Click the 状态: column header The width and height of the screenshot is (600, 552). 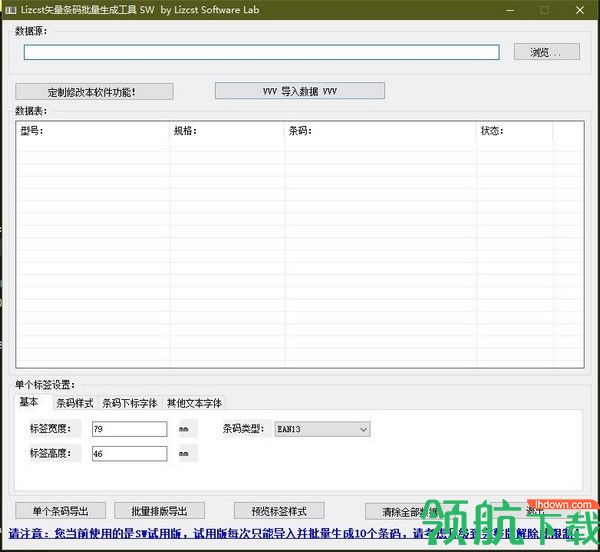(x=515, y=131)
